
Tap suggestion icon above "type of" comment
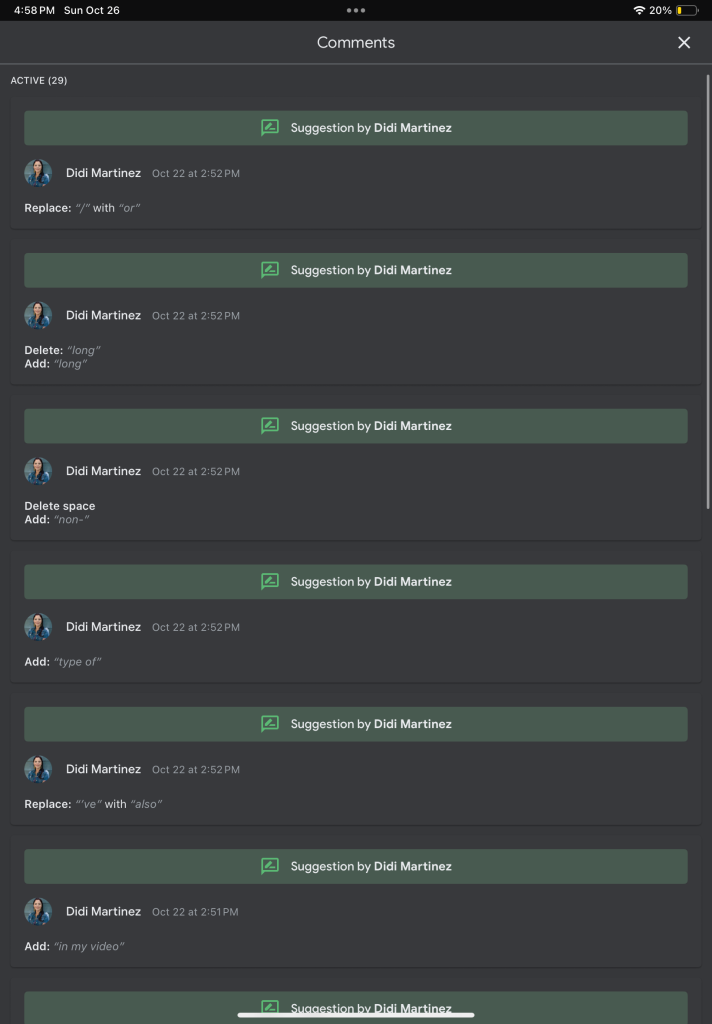(x=270, y=581)
